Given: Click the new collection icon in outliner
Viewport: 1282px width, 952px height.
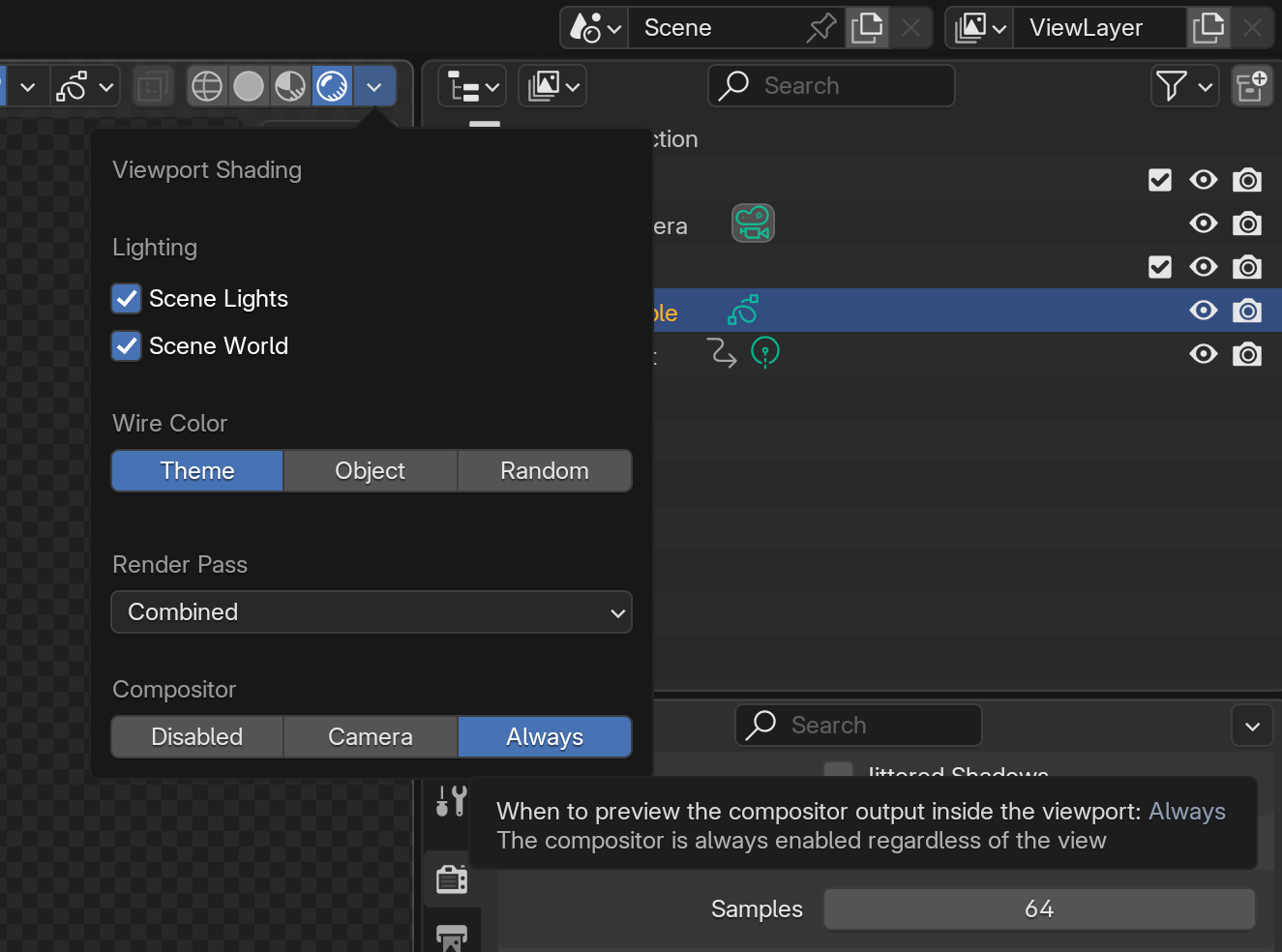Looking at the screenshot, I should [x=1252, y=86].
